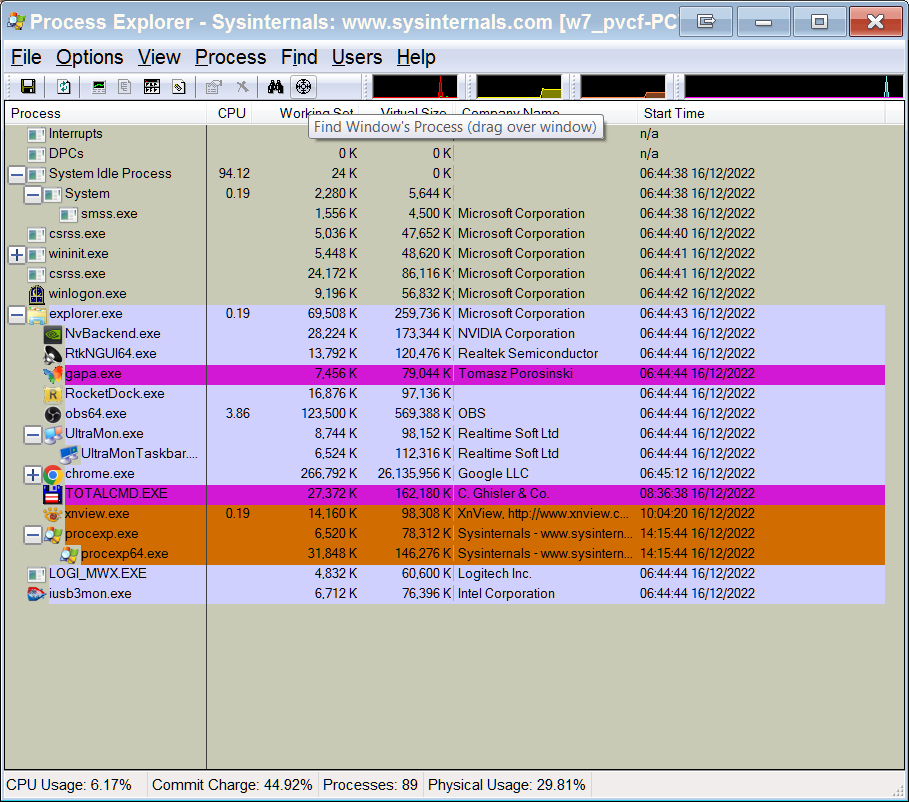Click the Properties toolbar icon
Screen dimensions: 909x802
(x=214, y=87)
